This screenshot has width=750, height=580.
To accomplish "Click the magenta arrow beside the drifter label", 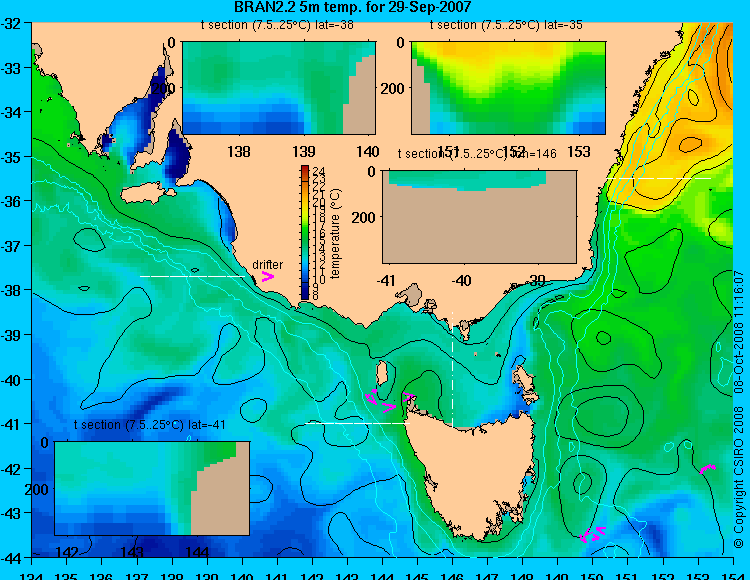I will (x=267, y=276).
